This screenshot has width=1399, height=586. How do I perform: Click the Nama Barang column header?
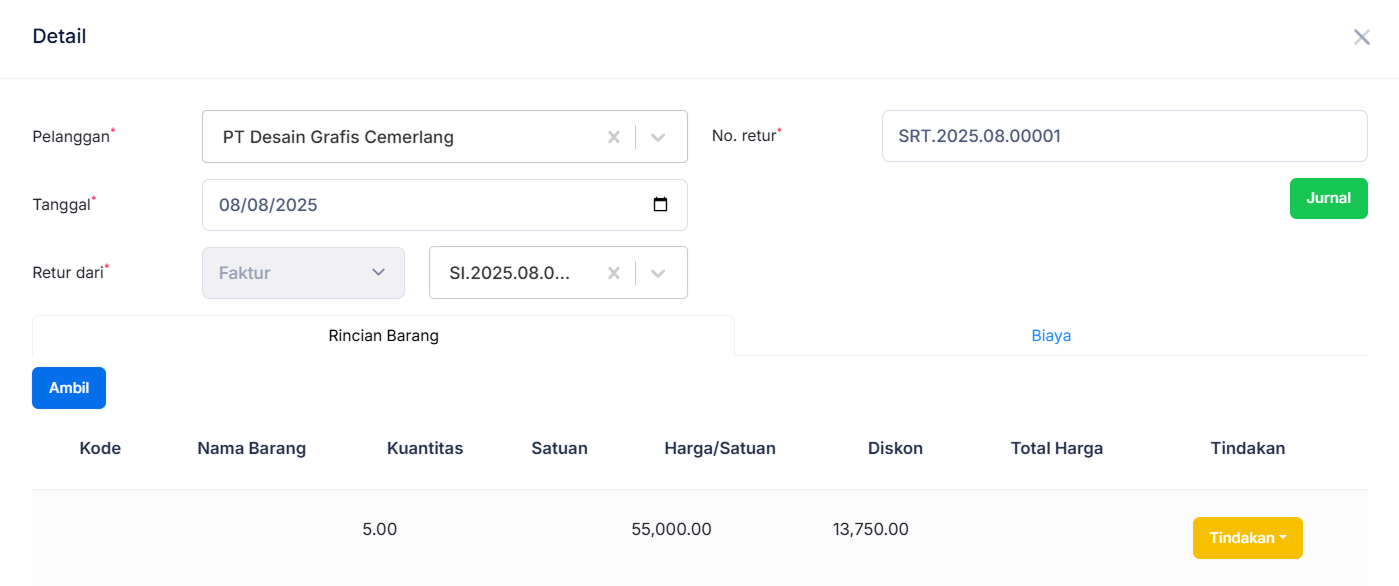251,448
